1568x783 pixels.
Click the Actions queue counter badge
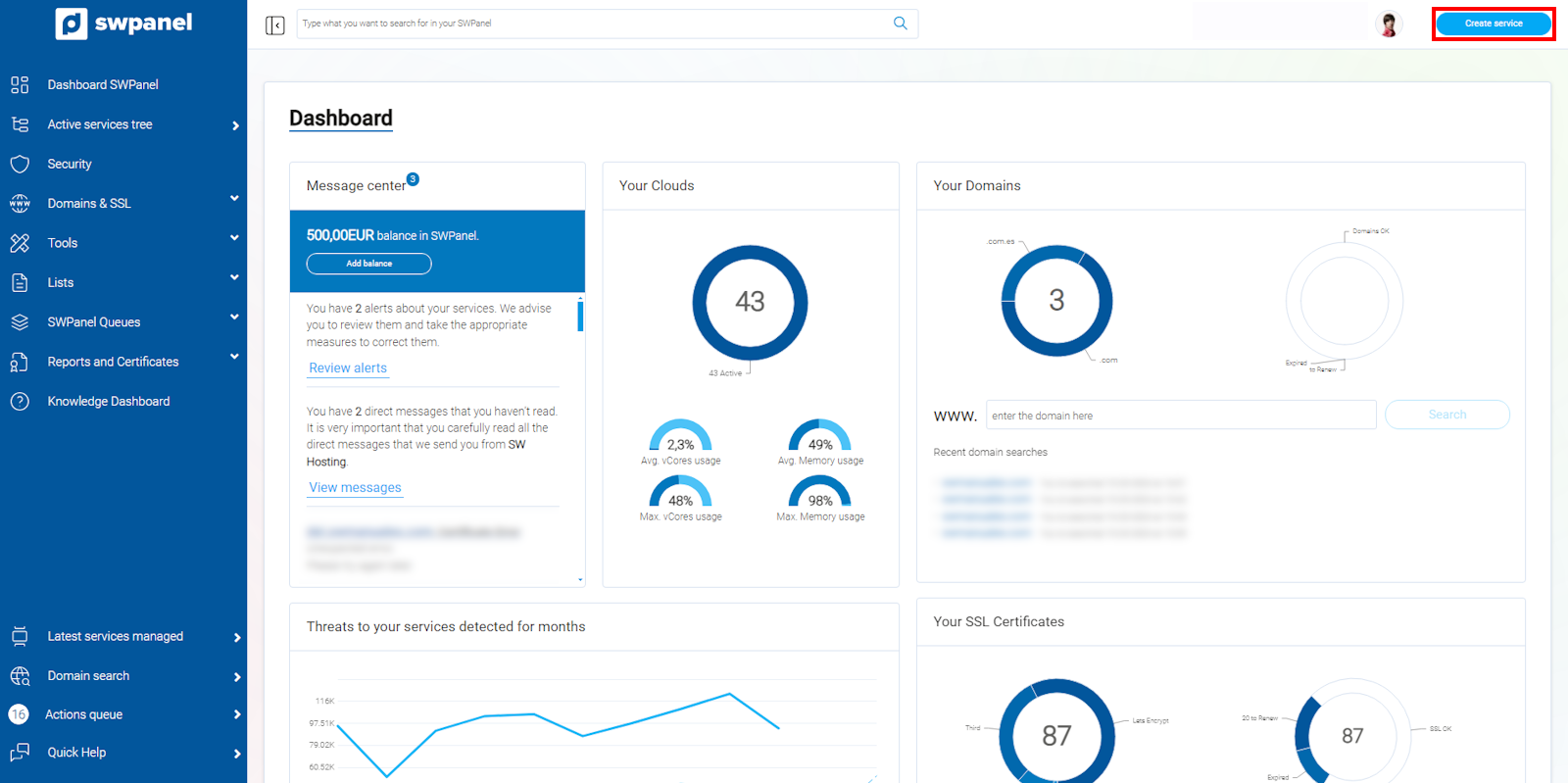tap(19, 714)
